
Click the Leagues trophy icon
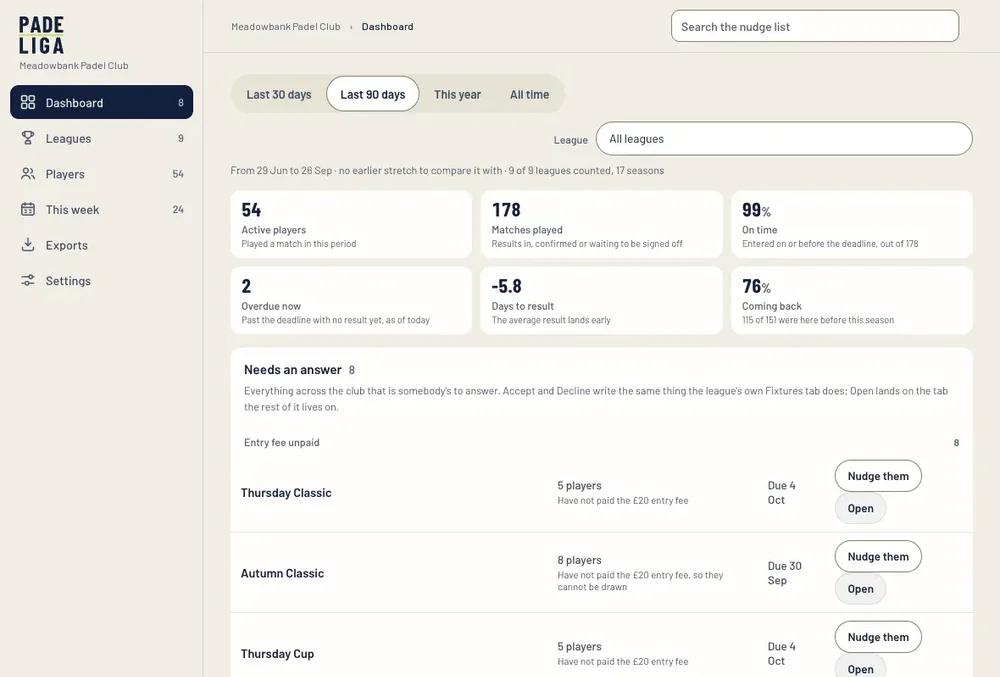pyautogui.click(x=28, y=138)
